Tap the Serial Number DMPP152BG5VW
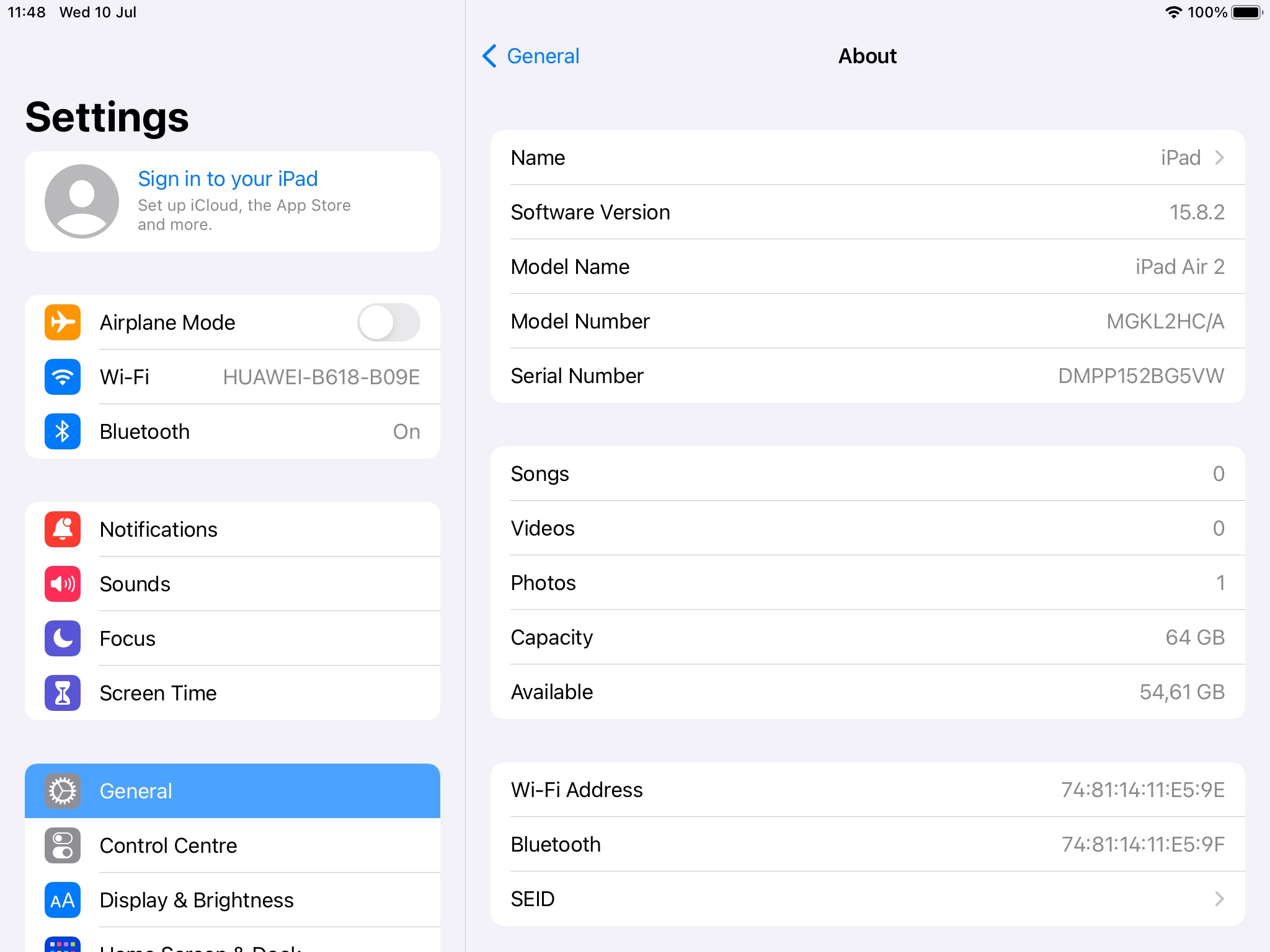1270x952 pixels. (x=1141, y=376)
